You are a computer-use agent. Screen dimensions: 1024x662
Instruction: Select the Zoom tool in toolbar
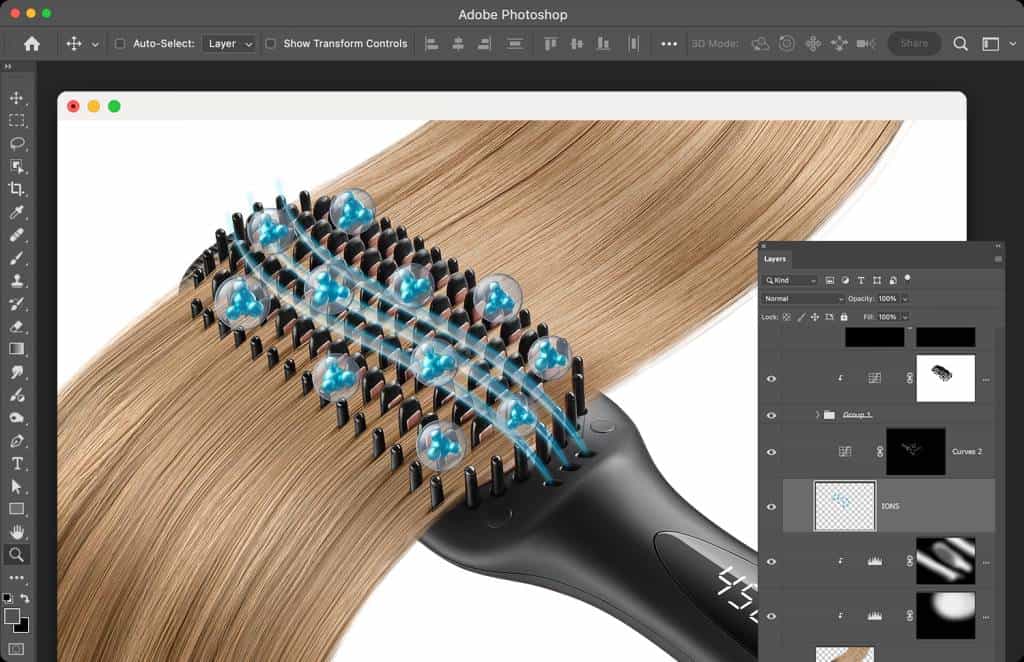16,555
